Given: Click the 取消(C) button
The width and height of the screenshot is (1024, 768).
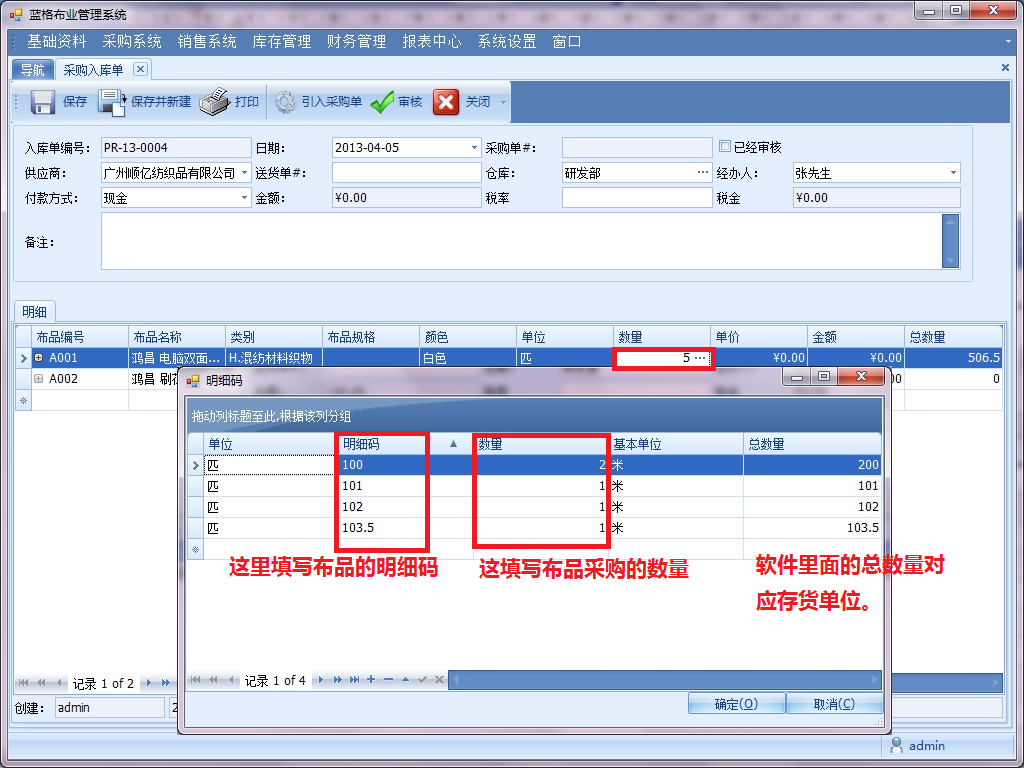Looking at the screenshot, I should click(x=834, y=704).
